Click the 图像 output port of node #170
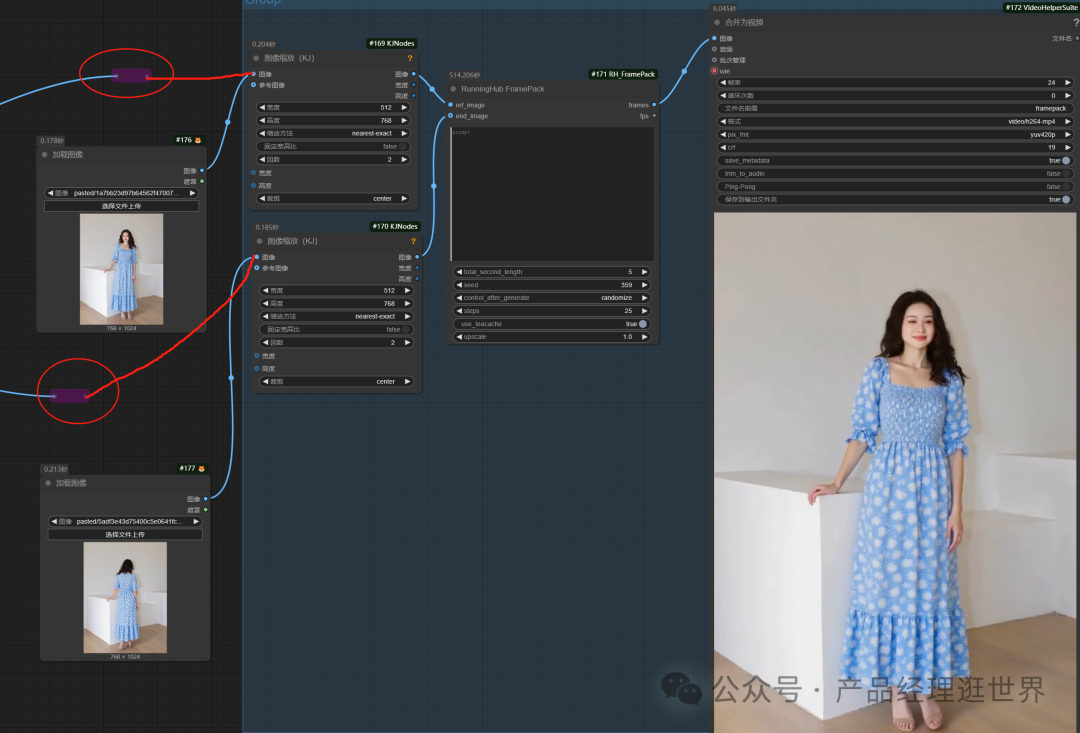The width and height of the screenshot is (1080, 733). click(x=417, y=257)
